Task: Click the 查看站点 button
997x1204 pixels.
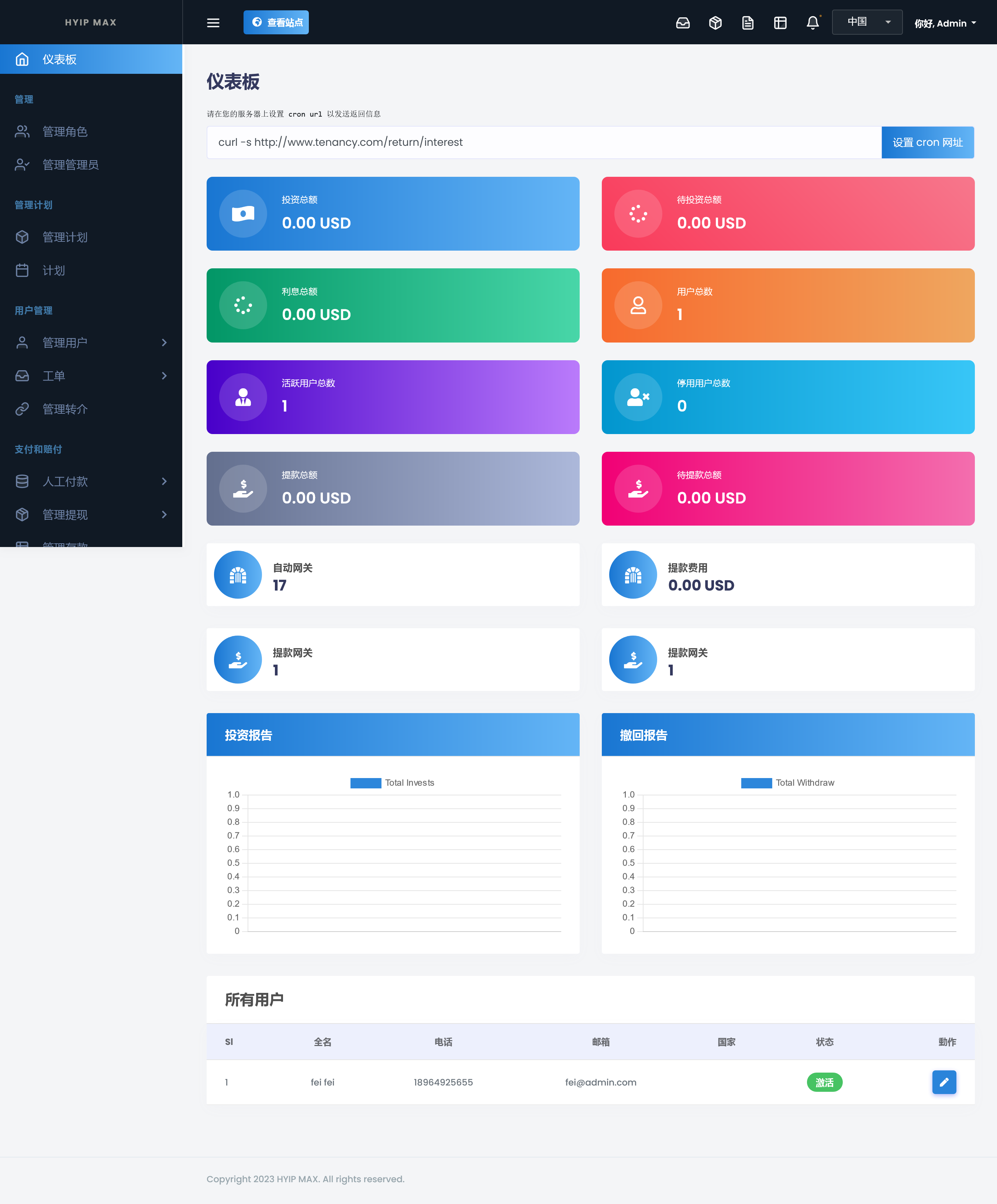Action: pos(276,23)
